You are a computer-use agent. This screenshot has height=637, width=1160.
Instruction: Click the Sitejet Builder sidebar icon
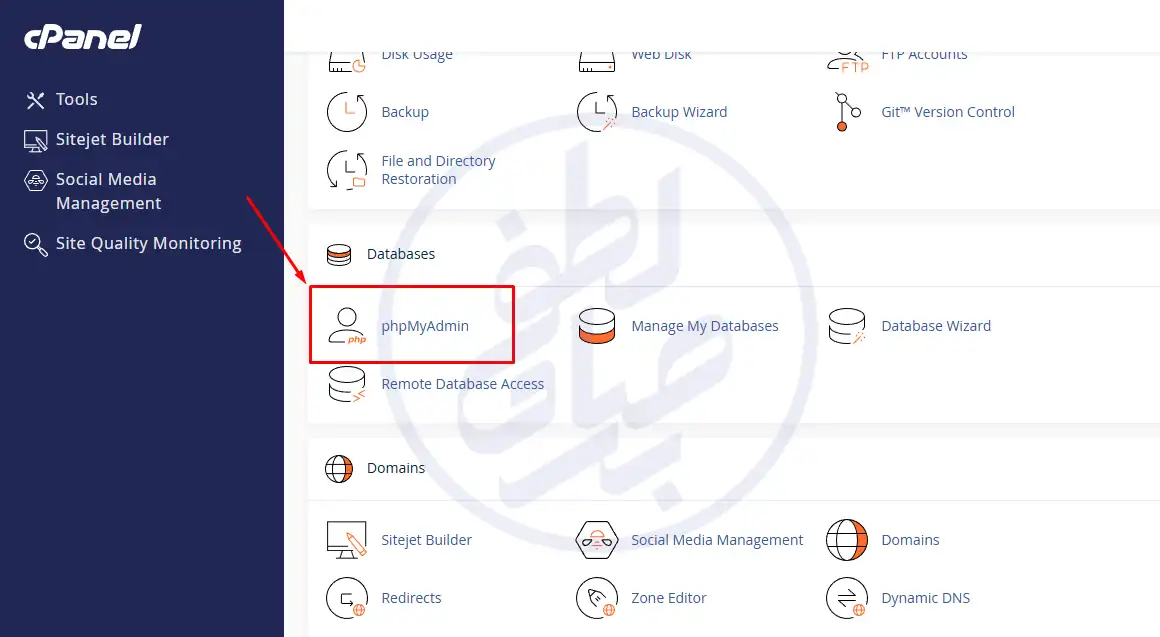point(36,141)
